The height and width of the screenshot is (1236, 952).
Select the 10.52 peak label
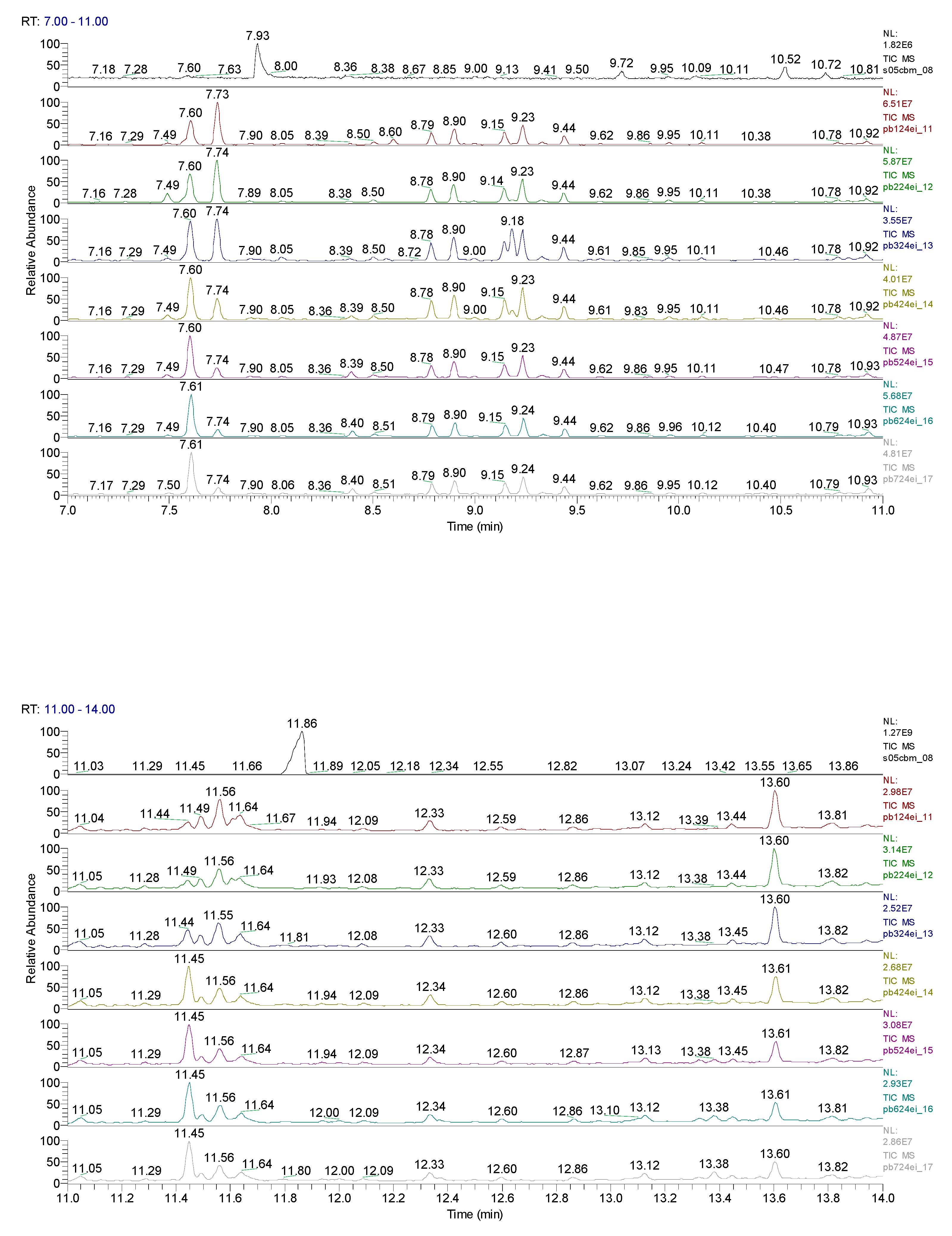(x=786, y=60)
